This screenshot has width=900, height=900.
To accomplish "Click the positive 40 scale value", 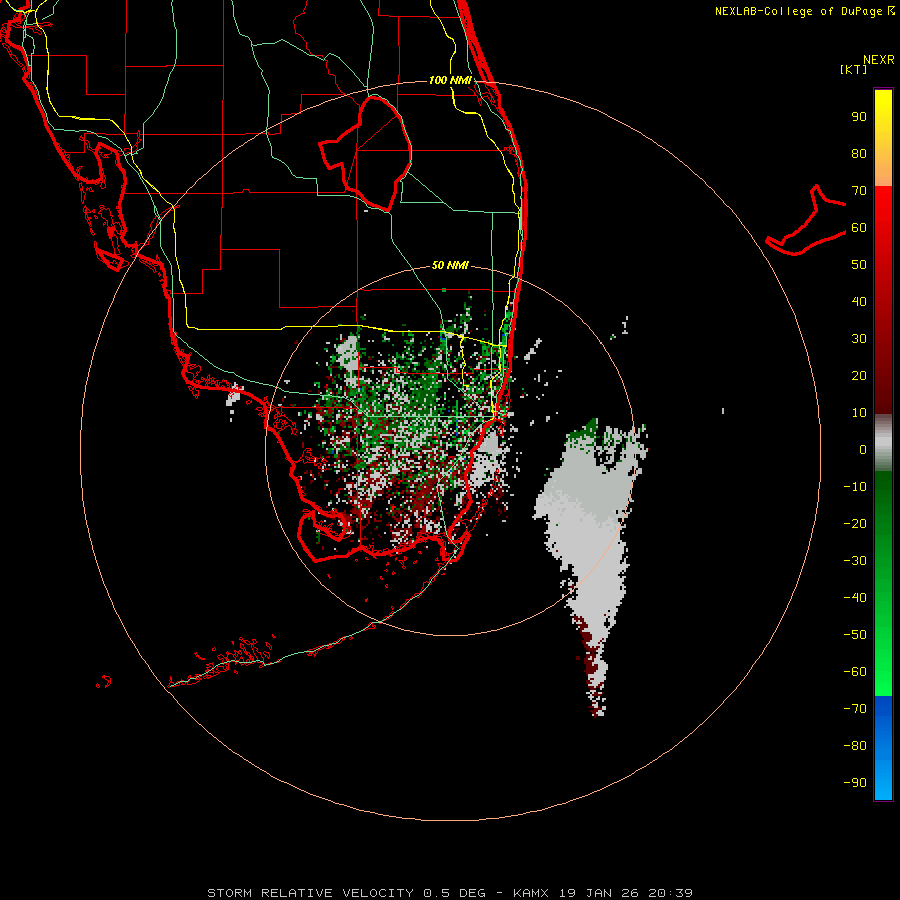I will [x=859, y=302].
